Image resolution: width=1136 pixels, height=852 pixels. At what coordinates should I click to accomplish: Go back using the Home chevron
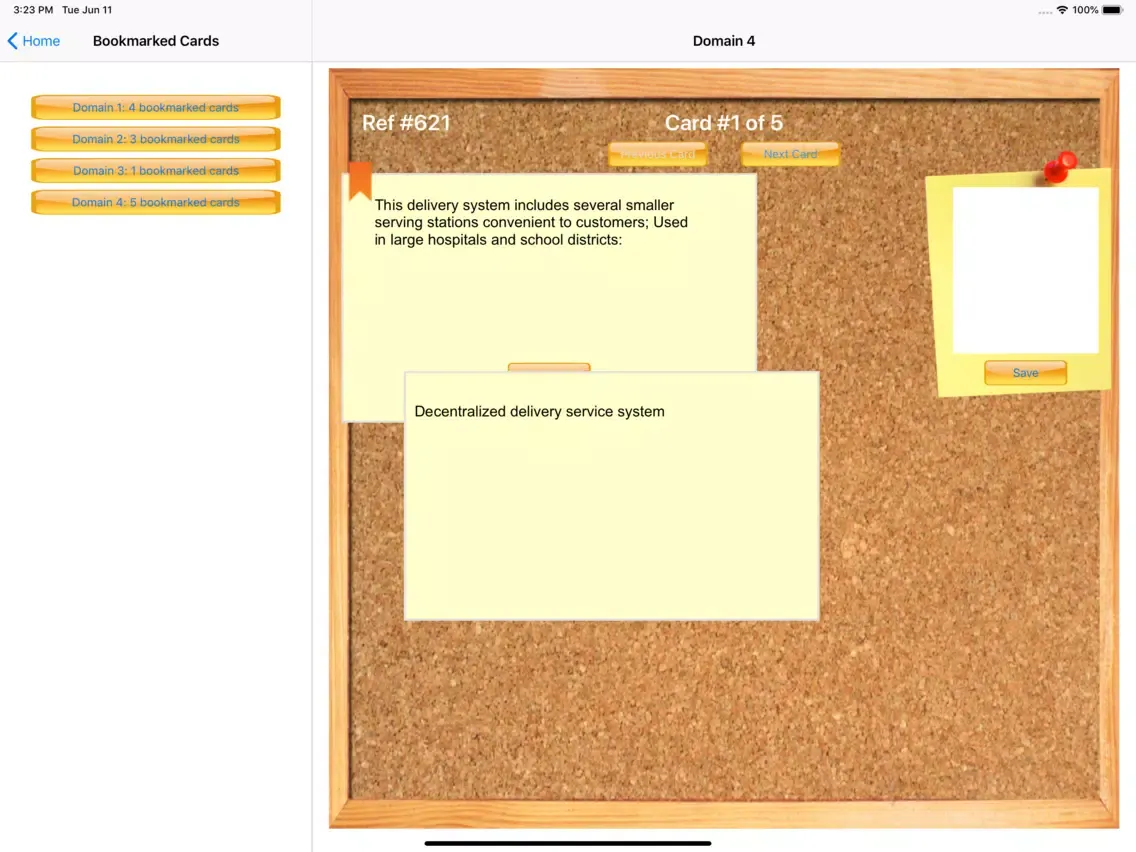pyautogui.click(x=12, y=41)
